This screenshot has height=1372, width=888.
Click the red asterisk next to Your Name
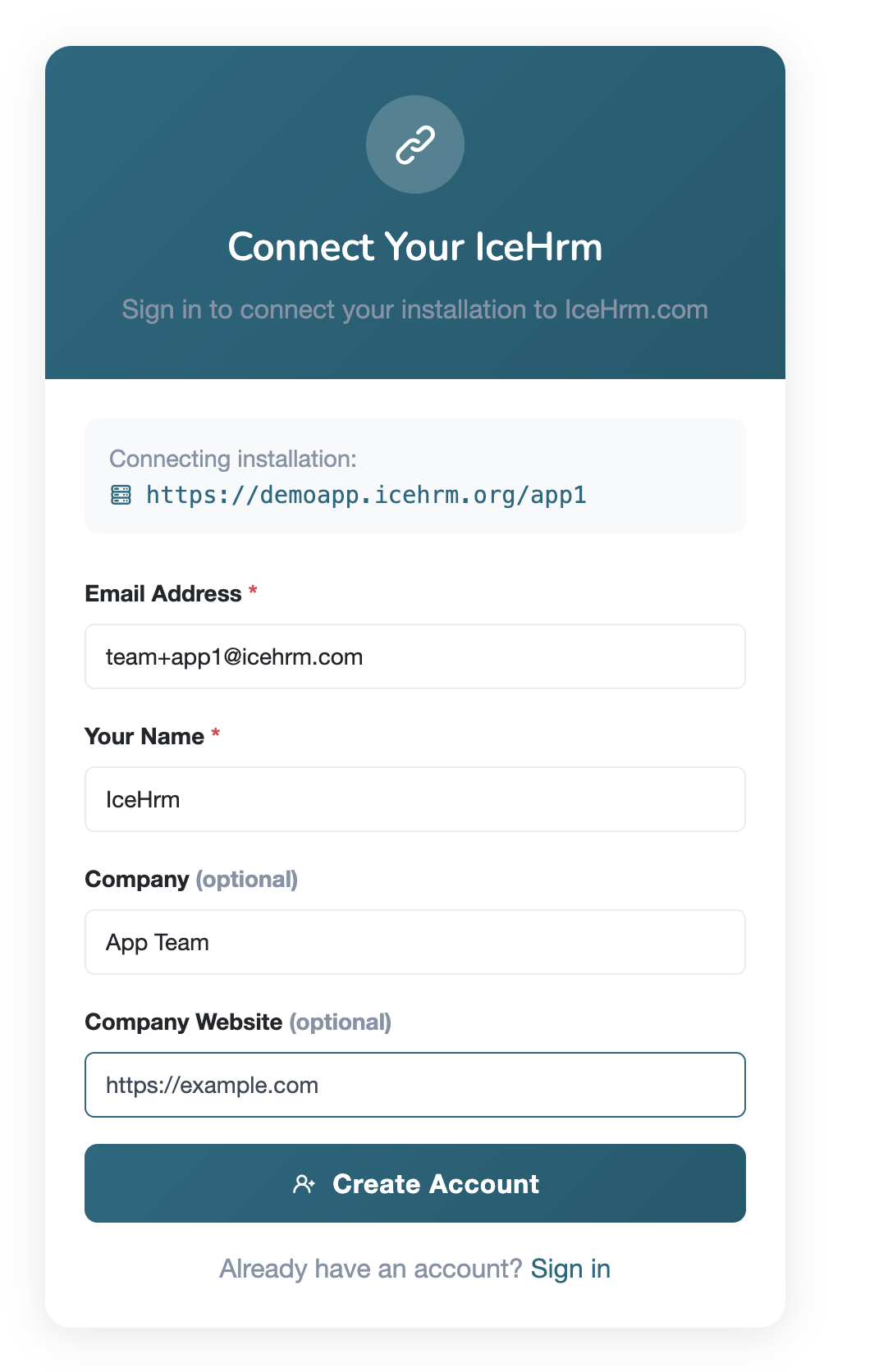216,734
